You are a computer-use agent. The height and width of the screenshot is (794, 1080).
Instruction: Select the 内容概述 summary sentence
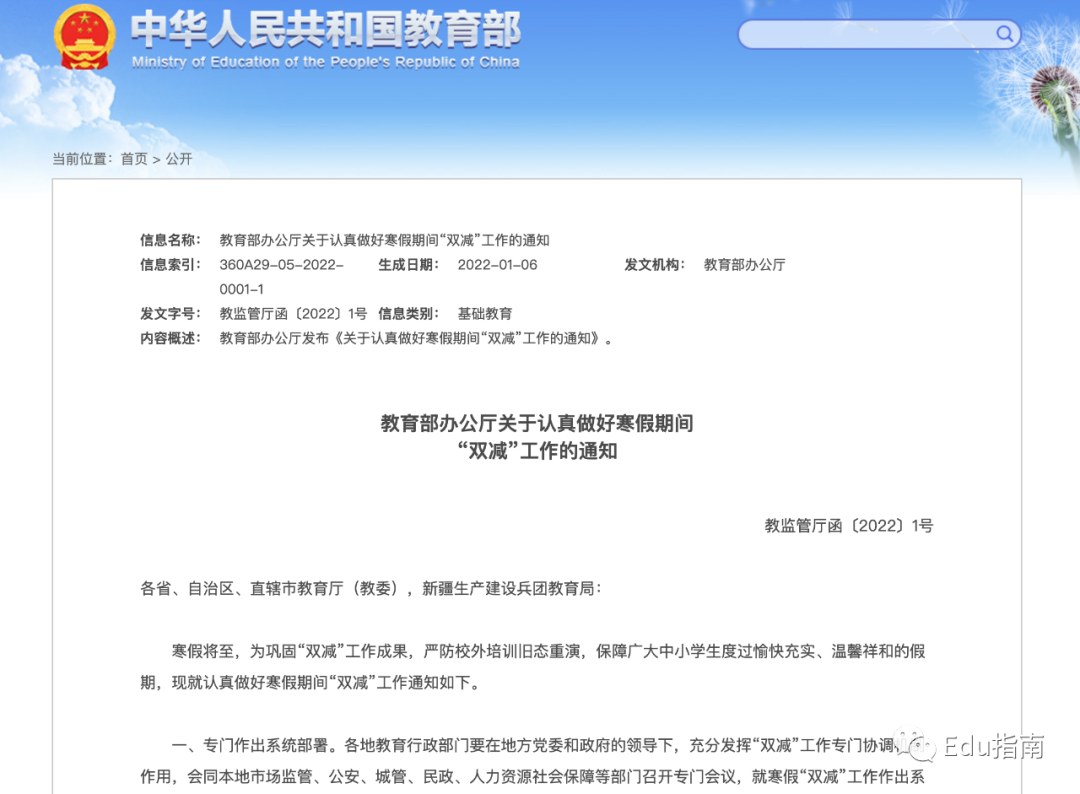point(416,339)
